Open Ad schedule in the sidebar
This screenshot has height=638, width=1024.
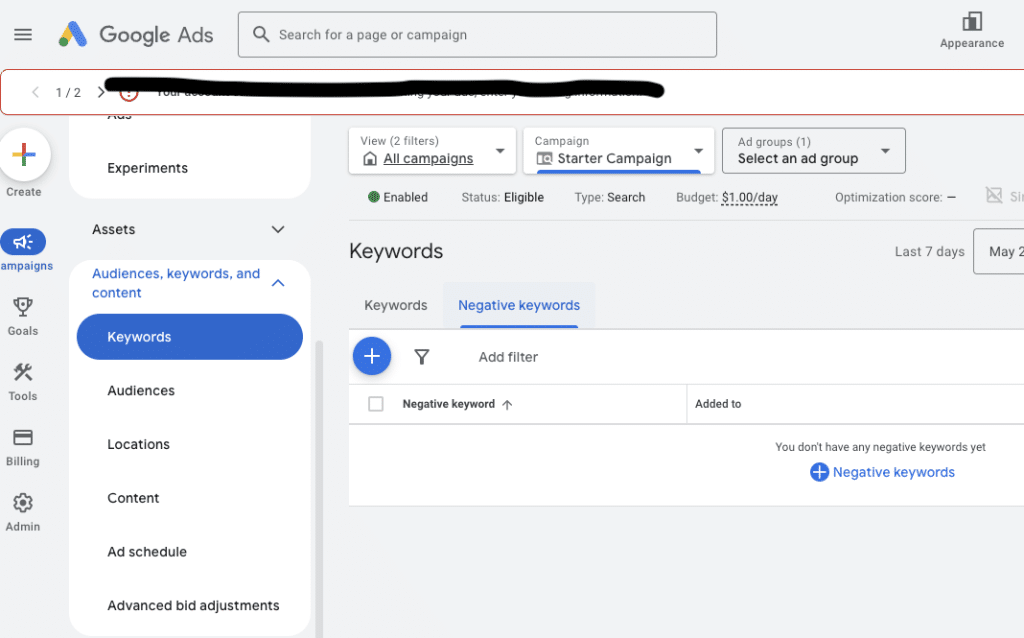coord(147,552)
